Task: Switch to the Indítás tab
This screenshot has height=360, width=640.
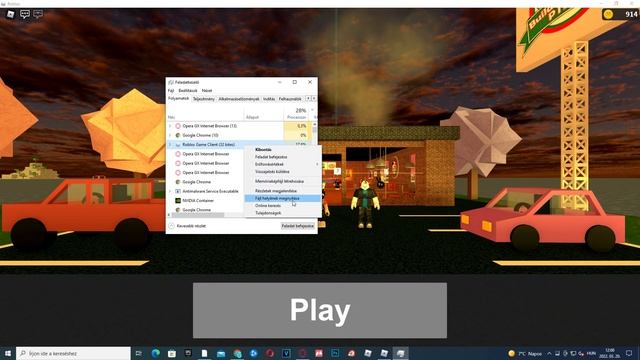Action: [x=269, y=99]
